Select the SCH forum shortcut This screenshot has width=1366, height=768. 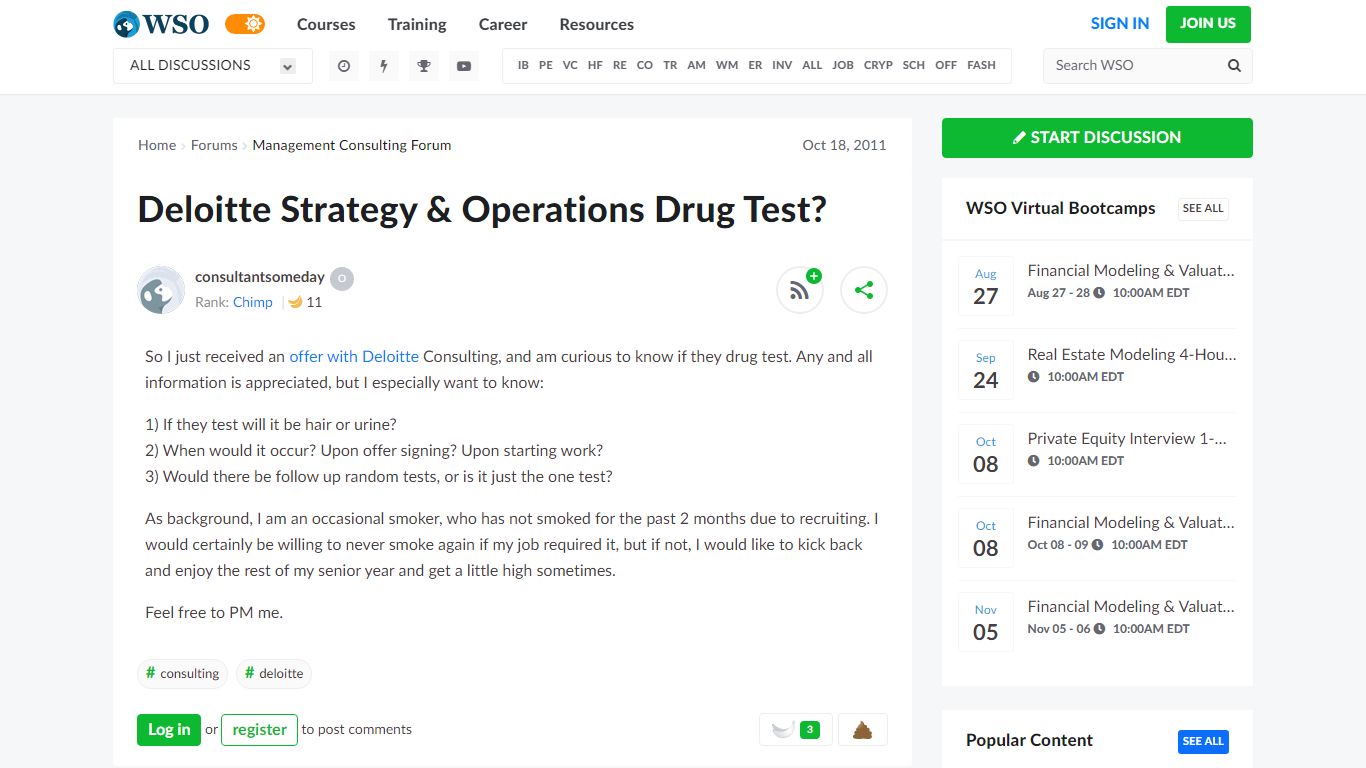coord(914,65)
